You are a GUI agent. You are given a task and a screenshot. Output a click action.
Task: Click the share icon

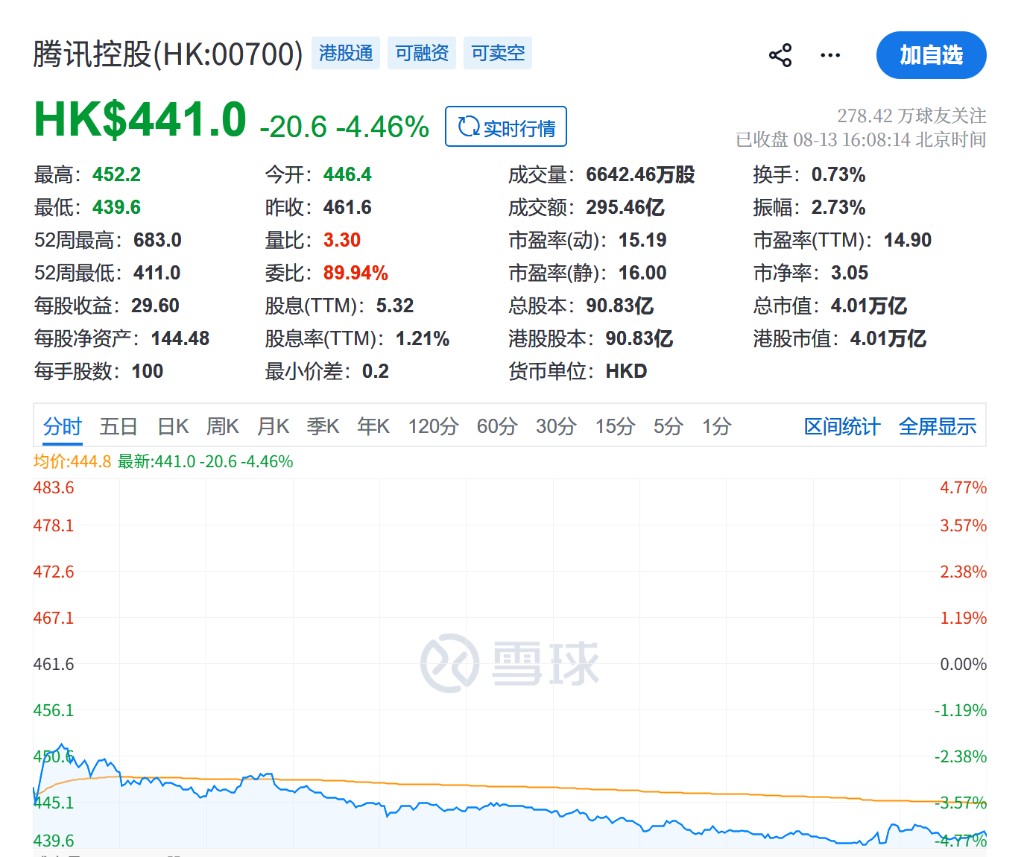point(780,55)
